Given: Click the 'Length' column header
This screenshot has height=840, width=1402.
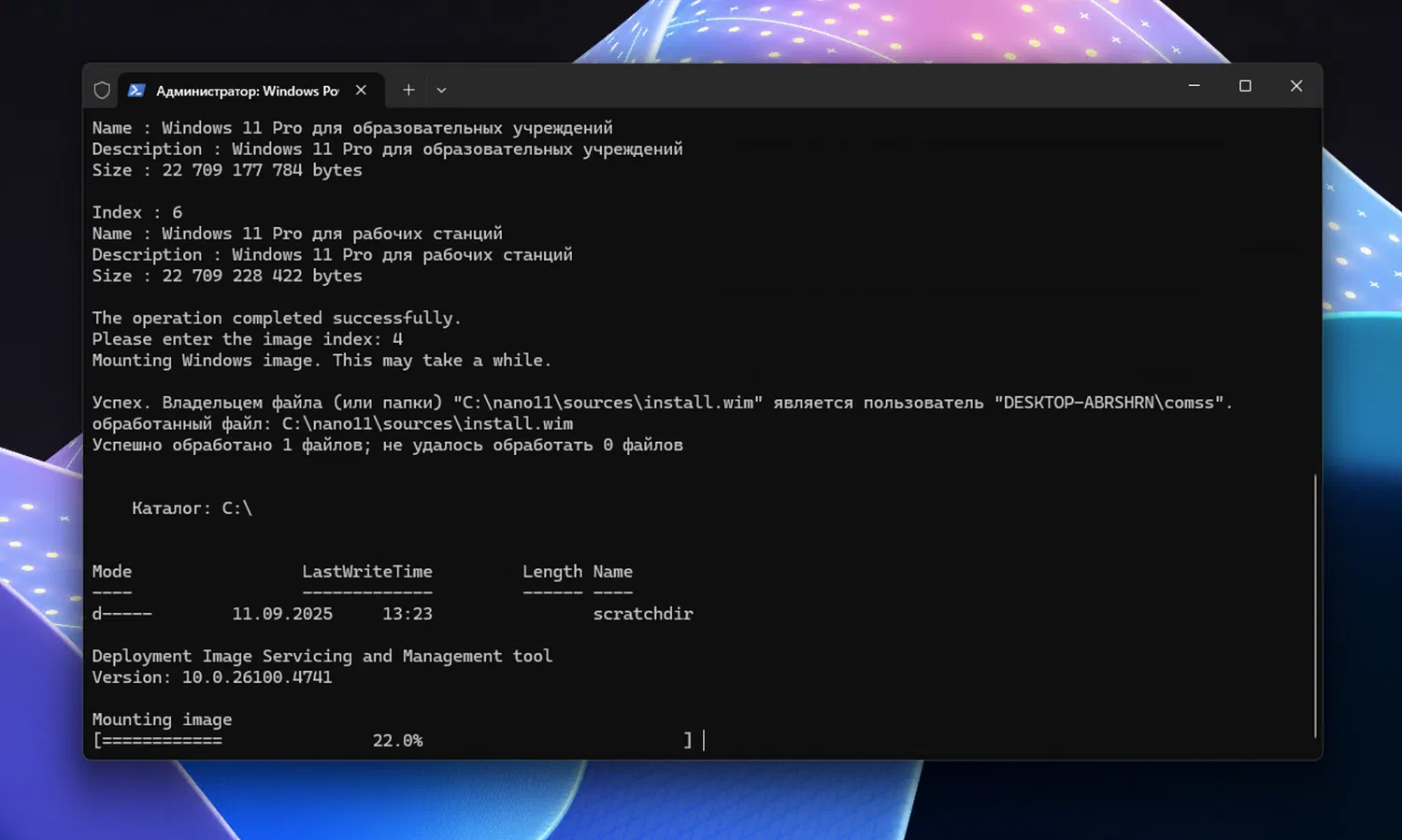Looking at the screenshot, I should point(552,572).
